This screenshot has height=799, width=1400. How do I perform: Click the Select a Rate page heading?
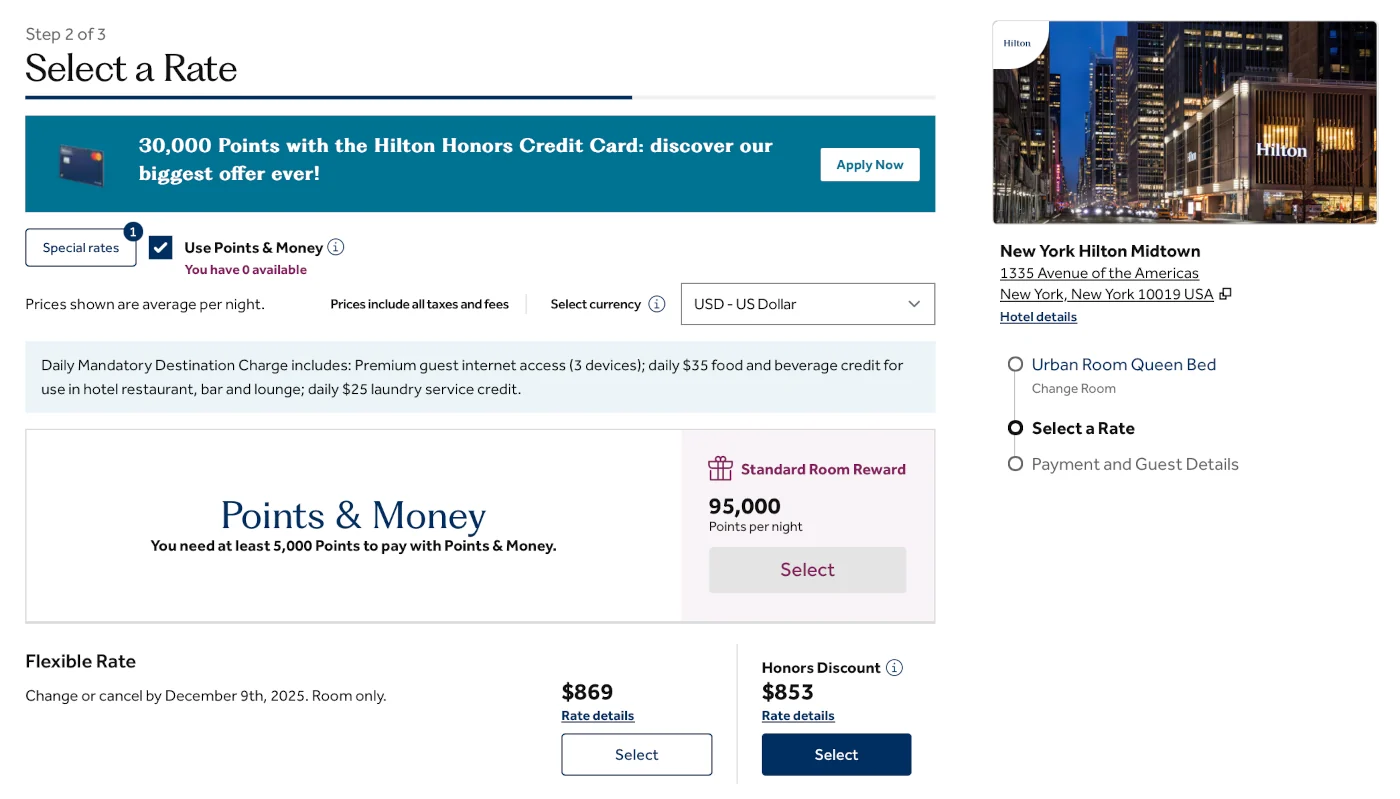tap(131, 69)
